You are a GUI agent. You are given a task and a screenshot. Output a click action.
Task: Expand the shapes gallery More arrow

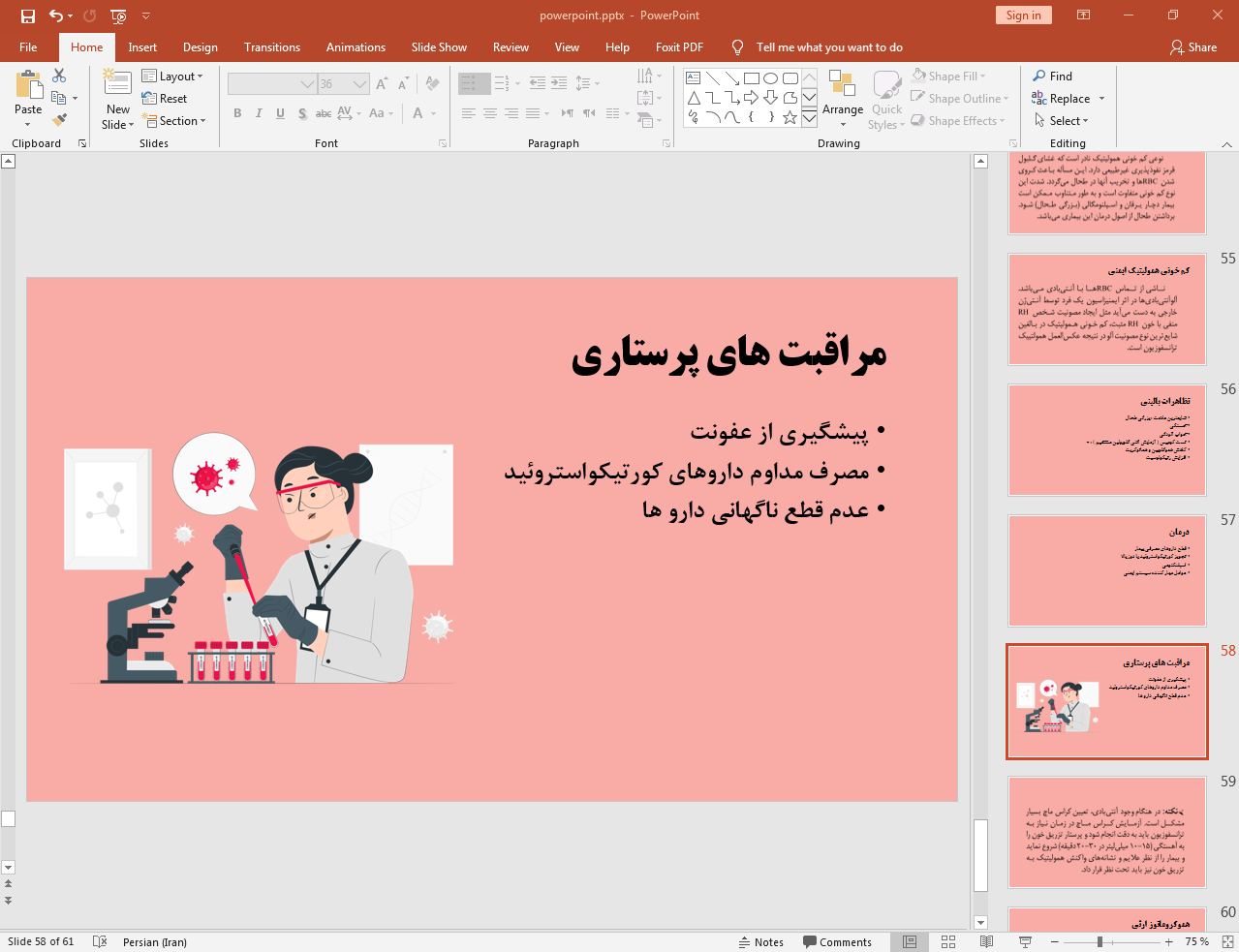coord(810,118)
